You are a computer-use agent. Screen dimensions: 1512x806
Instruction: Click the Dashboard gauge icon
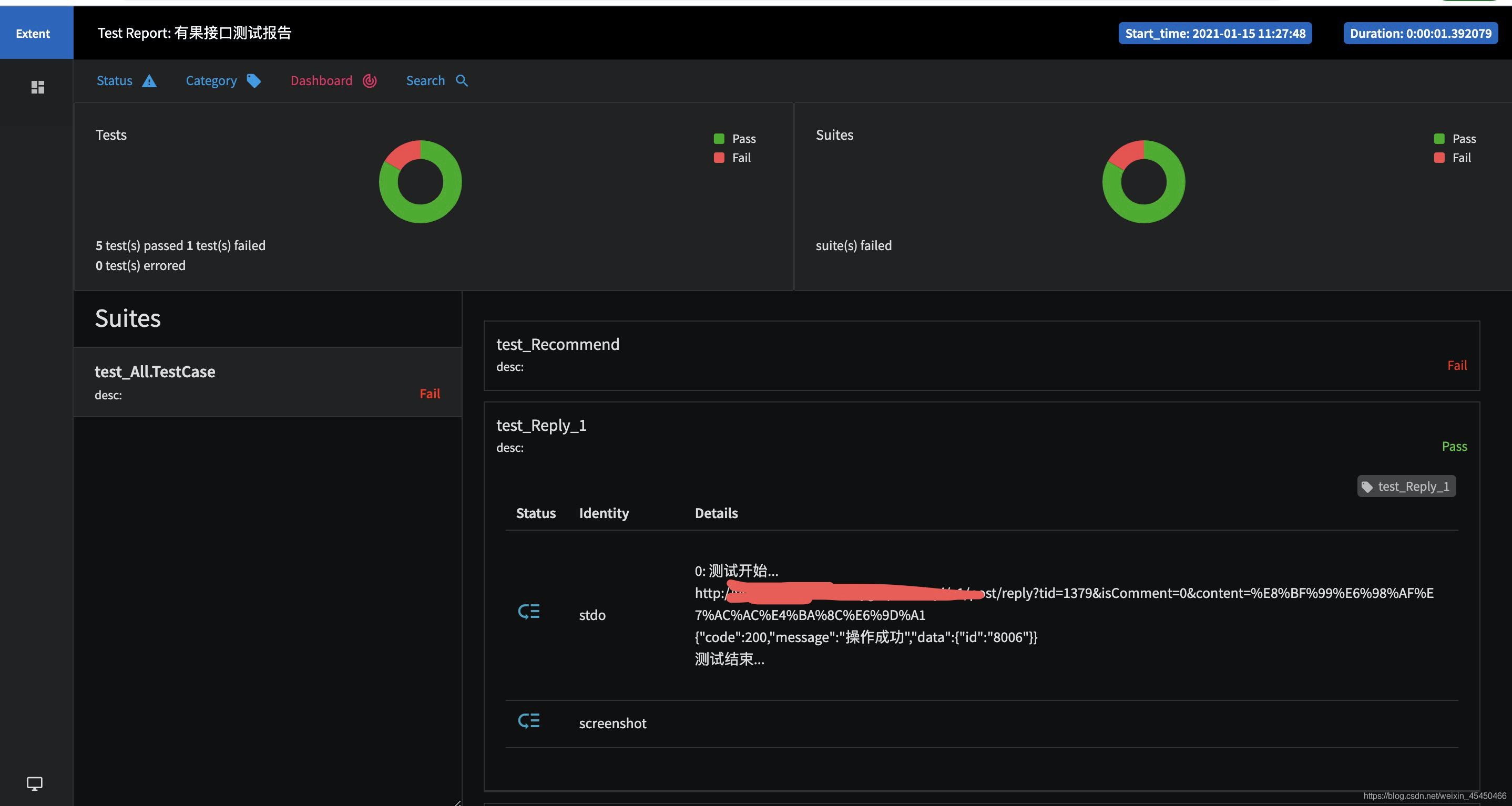pyautogui.click(x=370, y=81)
